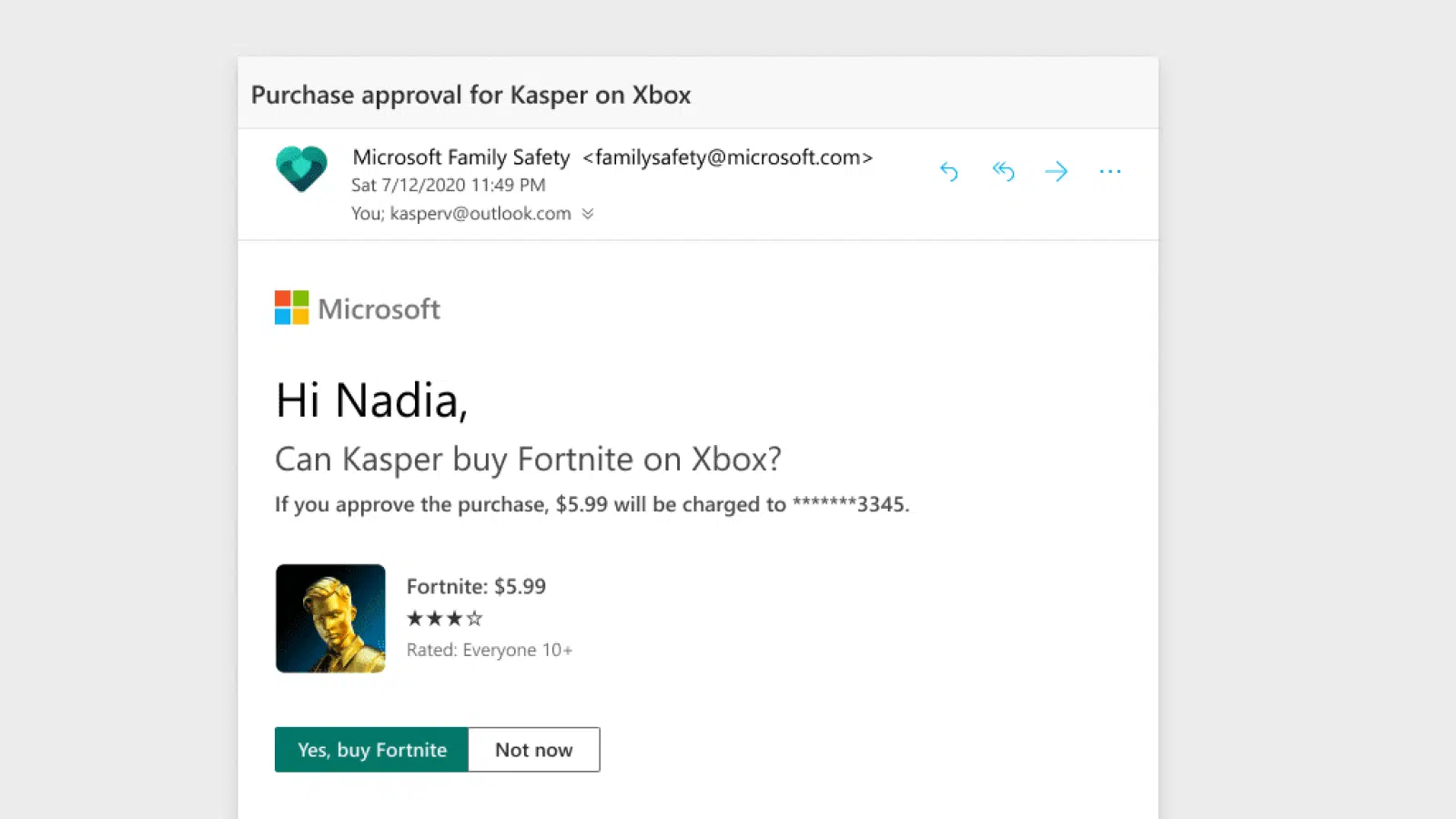This screenshot has width=1456, height=819.
Task: Open the Fortnite game thumbnail
Action: point(330,619)
